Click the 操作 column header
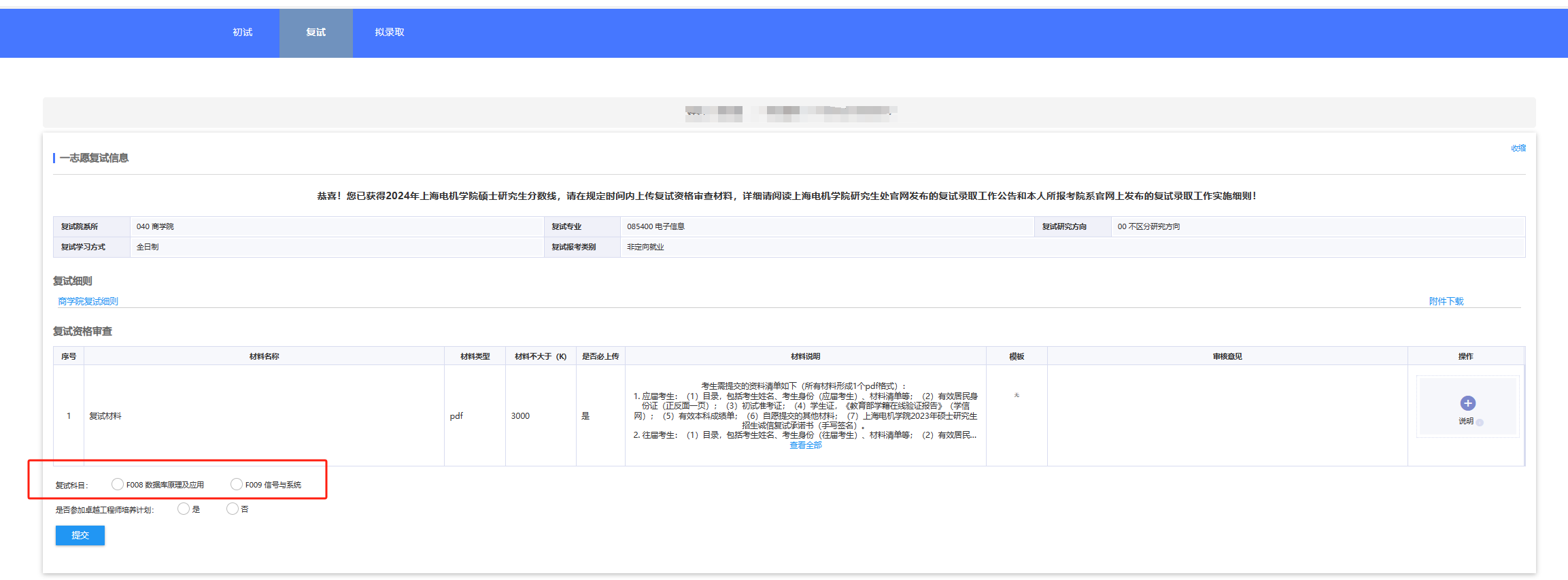1568x580 pixels. (x=1465, y=356)
